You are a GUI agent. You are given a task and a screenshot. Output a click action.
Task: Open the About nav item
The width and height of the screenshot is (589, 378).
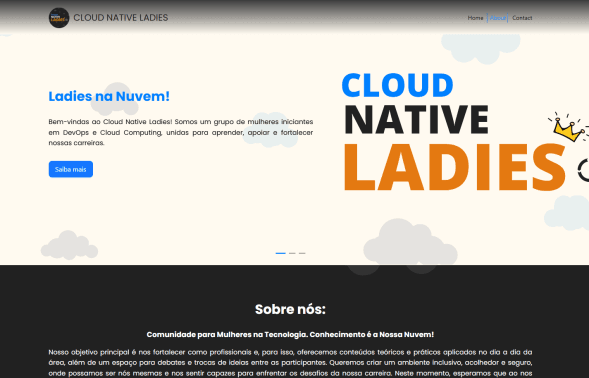tap(498, 18)
